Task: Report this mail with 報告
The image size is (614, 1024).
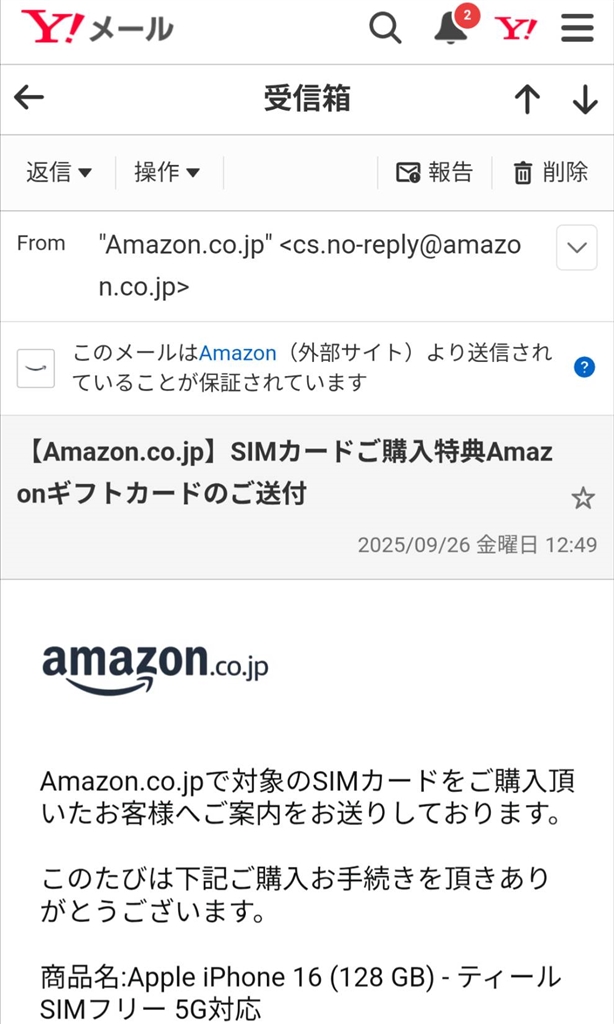Action: [434, 172]
